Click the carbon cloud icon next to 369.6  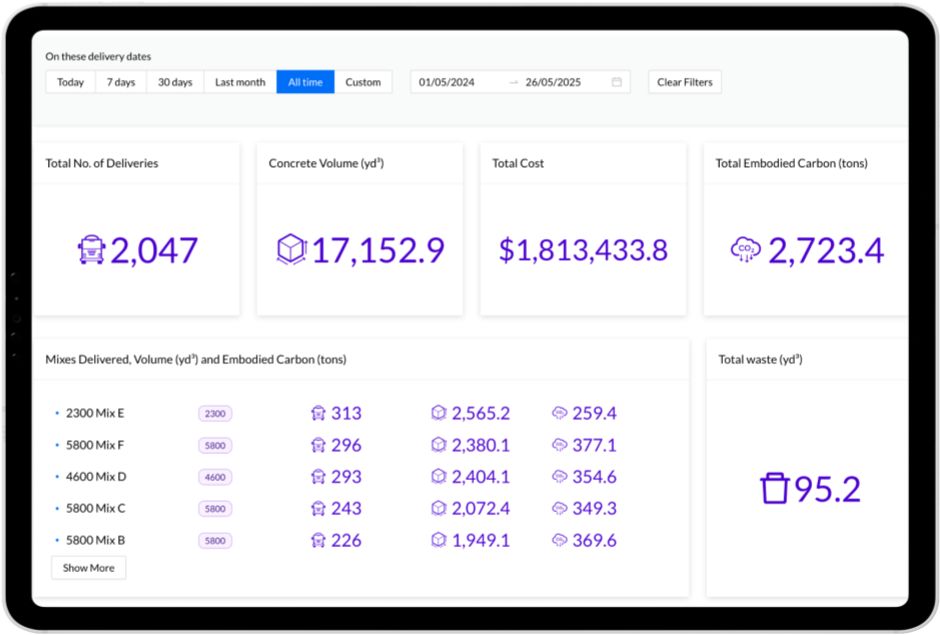[559, 540]
